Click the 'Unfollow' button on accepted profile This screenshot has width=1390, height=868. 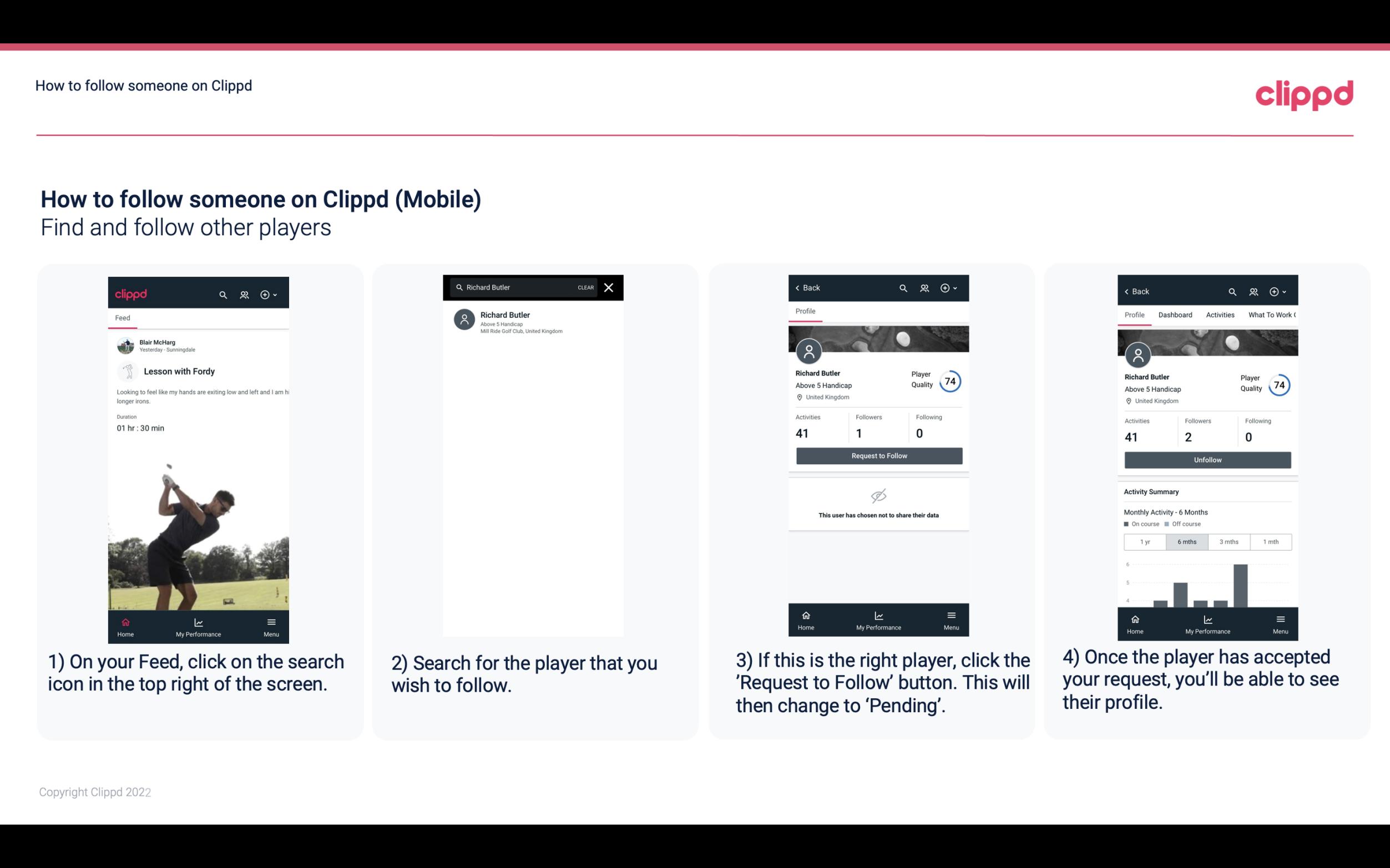(1207, 459)
